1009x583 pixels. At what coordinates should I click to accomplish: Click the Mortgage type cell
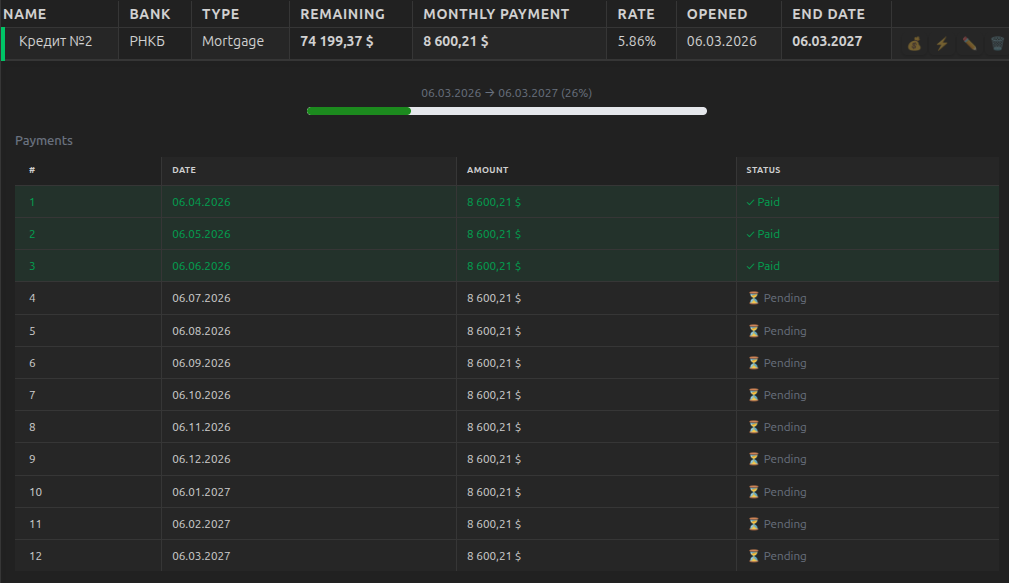233,41
